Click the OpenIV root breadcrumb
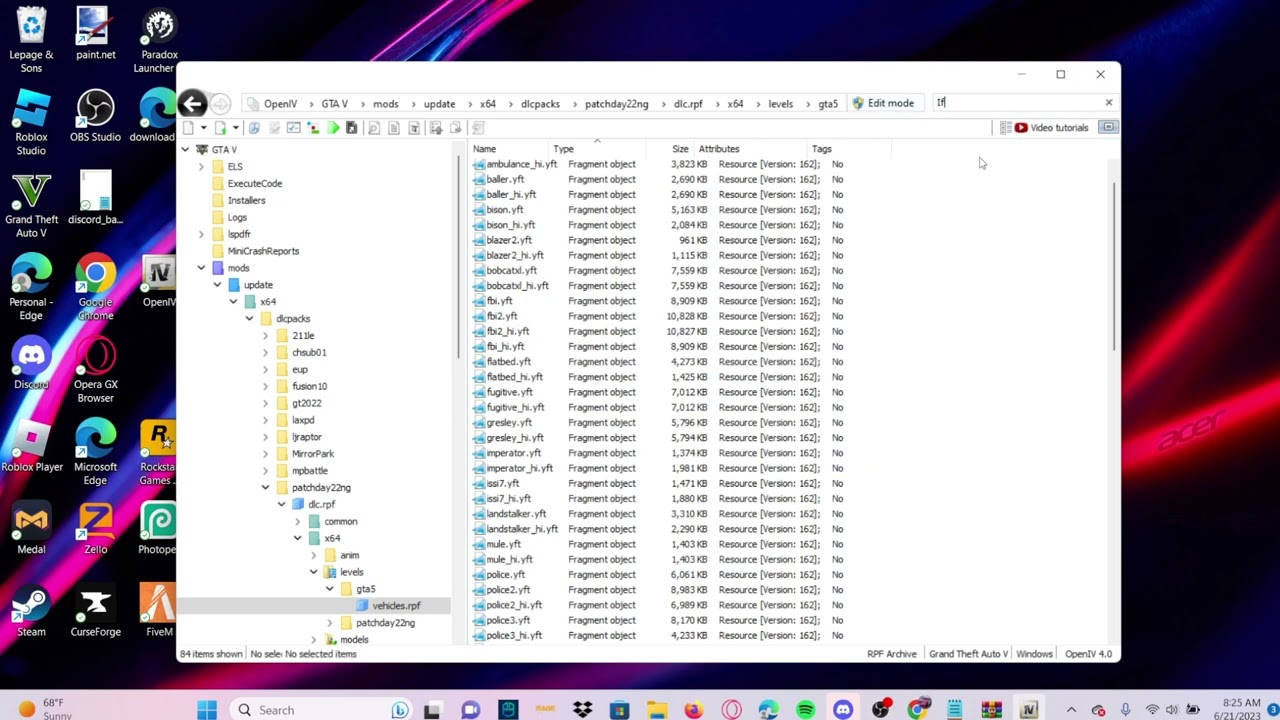Image resolution: width=1280 pixels, height=720 pixels. tap(280, 104)
